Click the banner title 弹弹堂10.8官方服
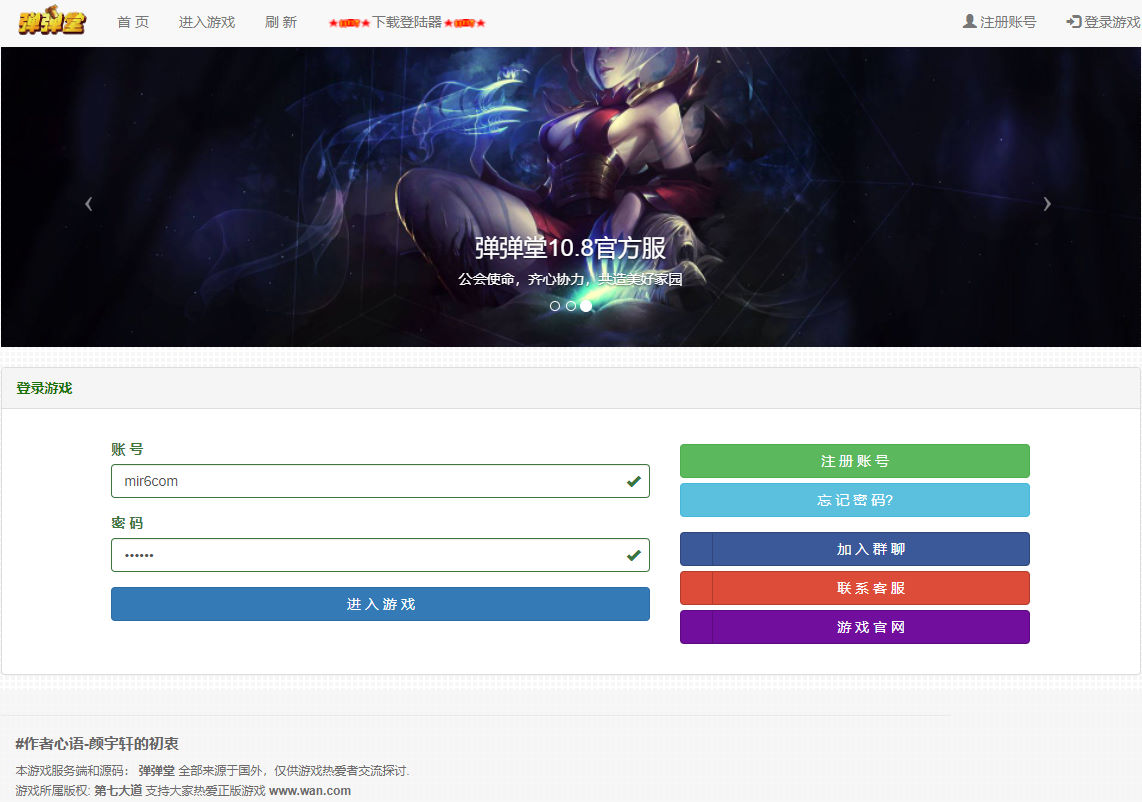The height and width of the screenshot is (802, 1142). point(570,248)
